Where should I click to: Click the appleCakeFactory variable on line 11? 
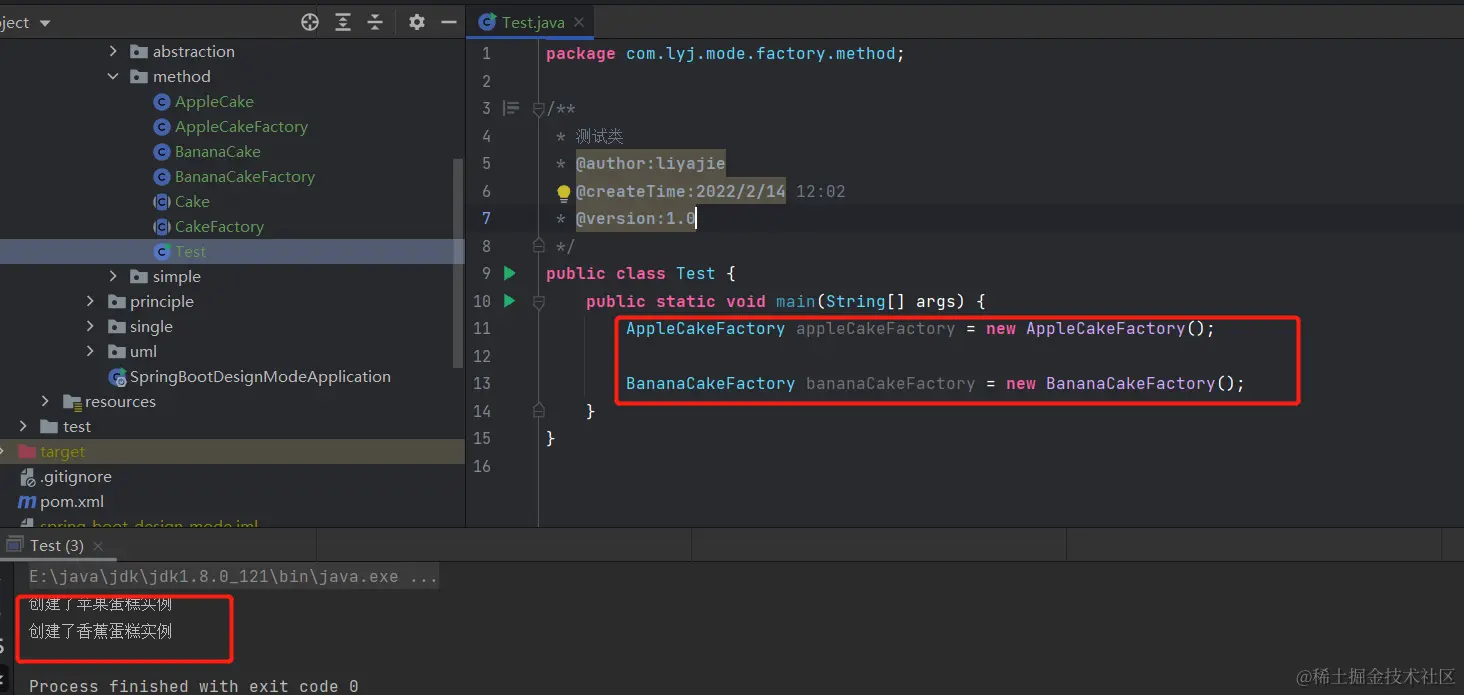click(875, 328)
